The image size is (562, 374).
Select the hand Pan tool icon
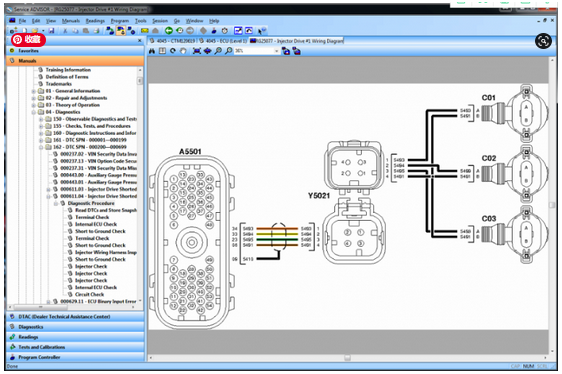[x=183, y=51]
